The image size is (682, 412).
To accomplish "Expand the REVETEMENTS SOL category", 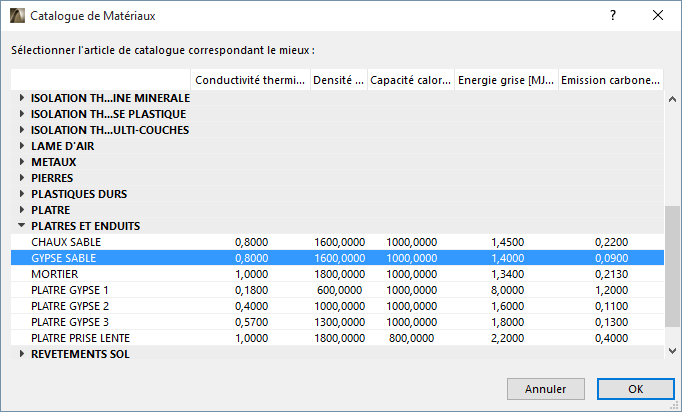I will coord(23,354).
